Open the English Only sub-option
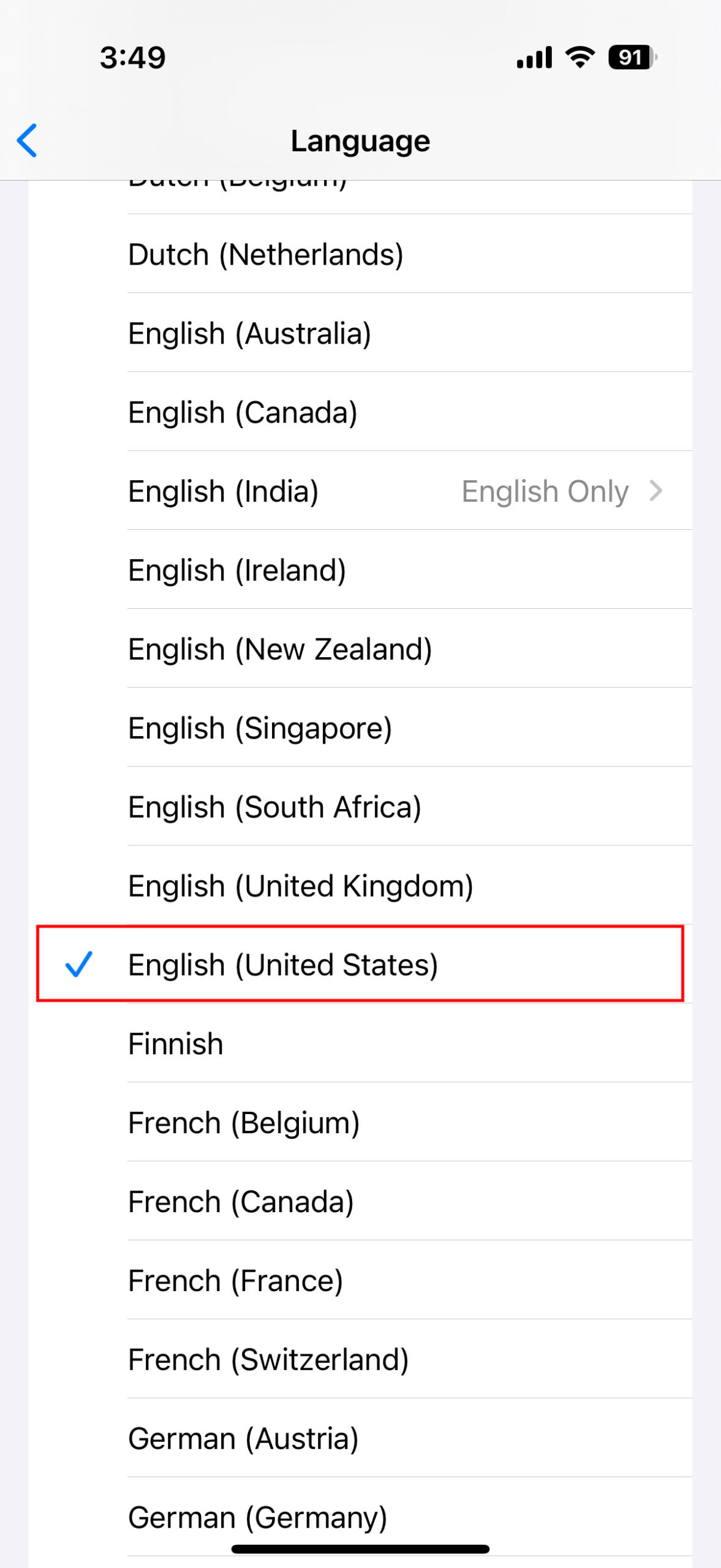721x1568 pixels. point(545,491)
